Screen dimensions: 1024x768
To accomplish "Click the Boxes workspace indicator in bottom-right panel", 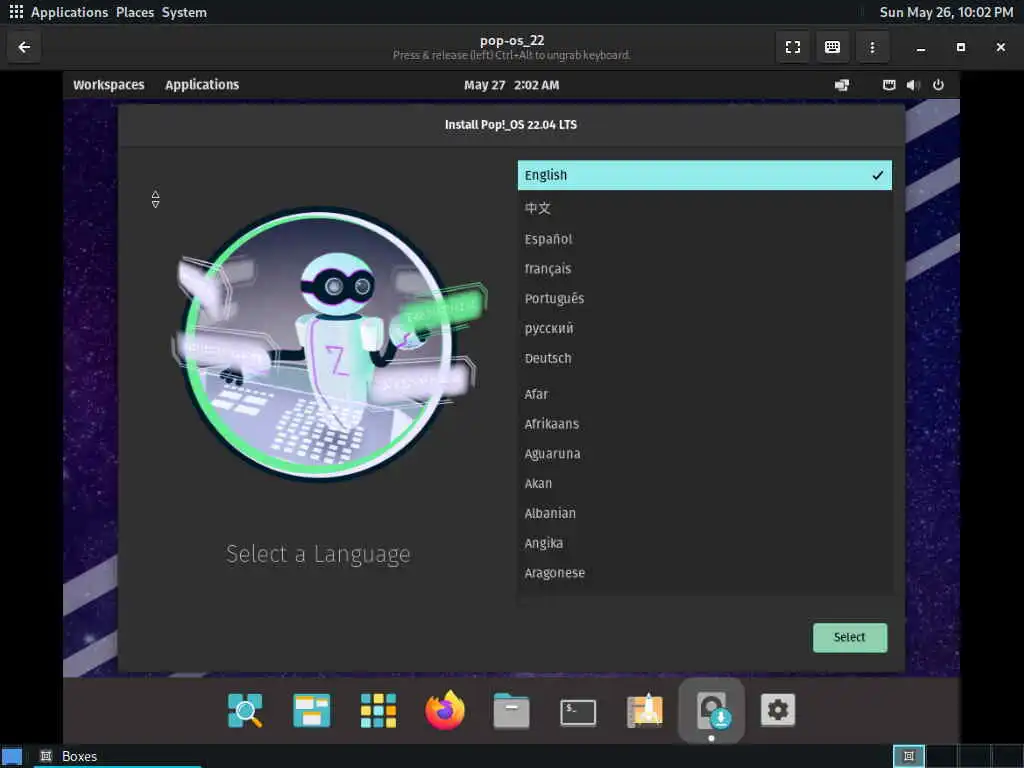I will (x=908, y=756).
